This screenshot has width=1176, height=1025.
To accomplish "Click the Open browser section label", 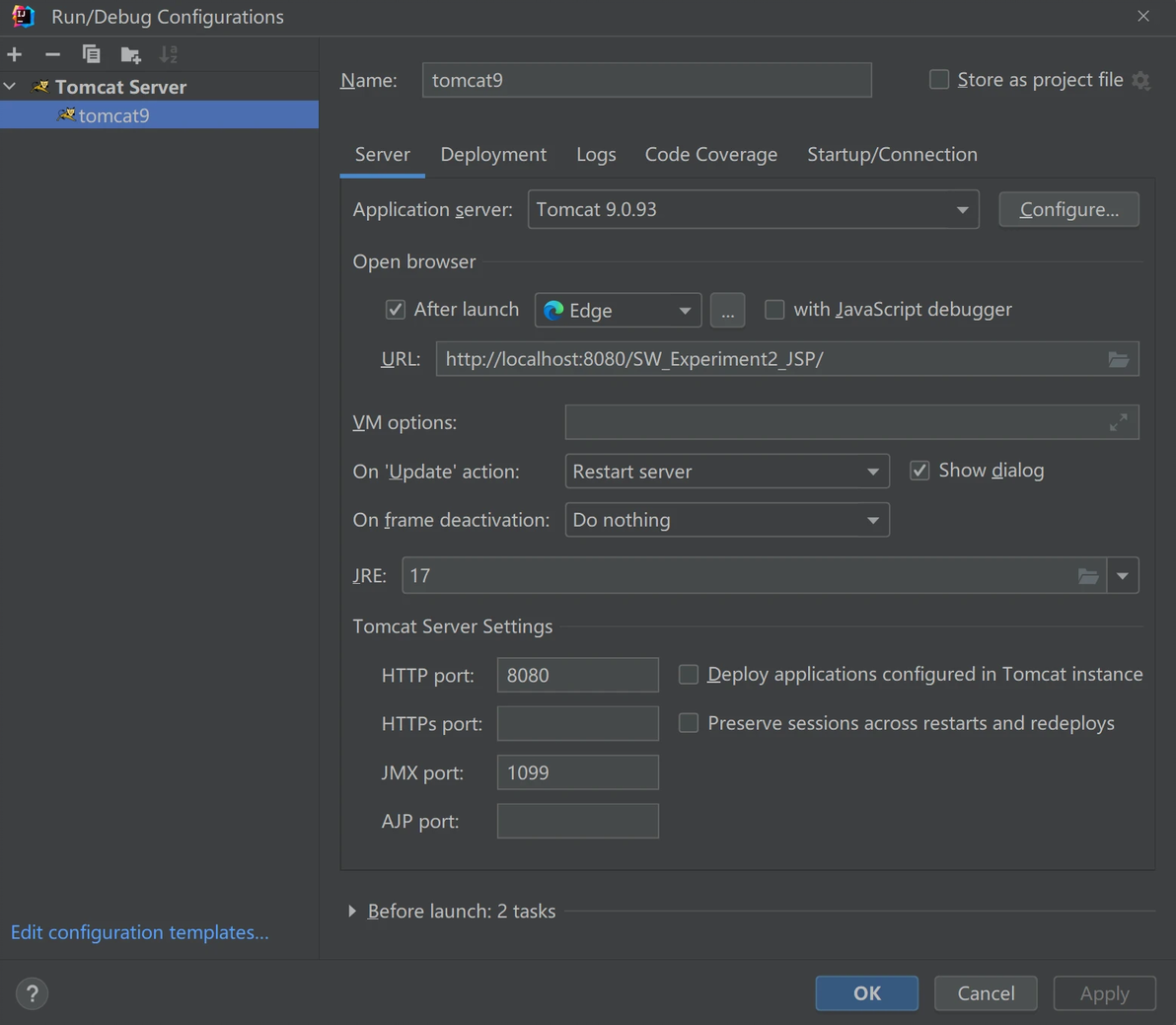I will pyautogui.click(x=414, y=261).
